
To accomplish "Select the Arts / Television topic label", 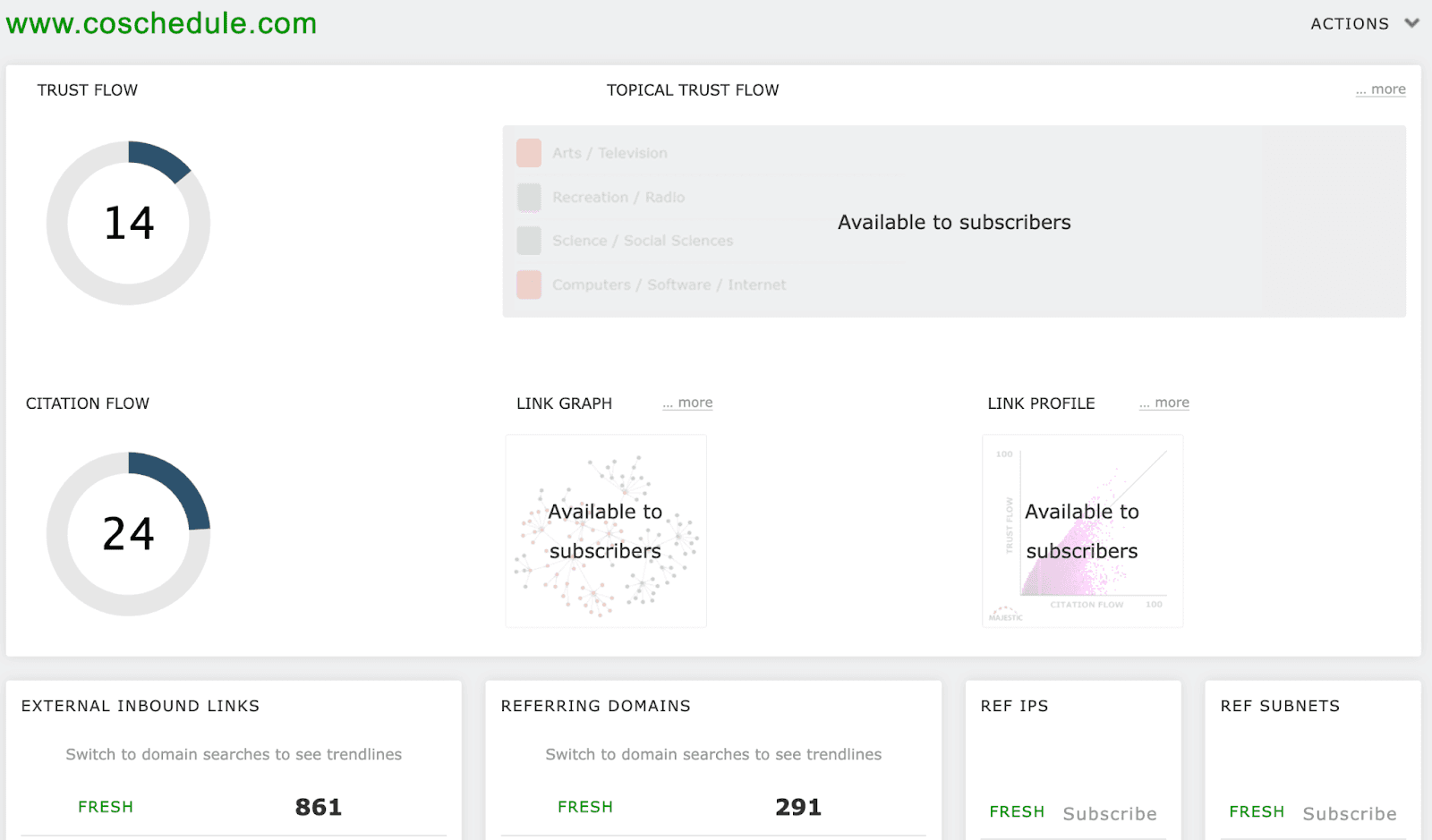I will click(x=609, y=153).
